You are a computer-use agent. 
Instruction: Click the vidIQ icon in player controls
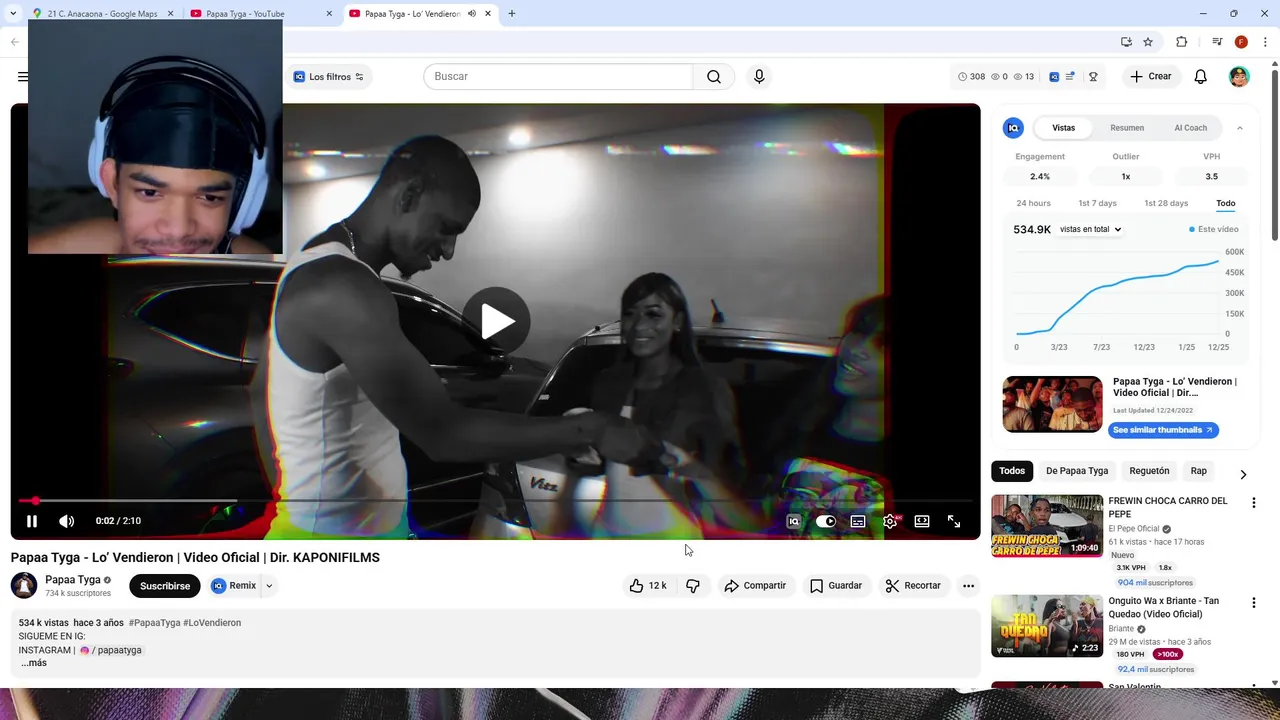click(794, 521)
